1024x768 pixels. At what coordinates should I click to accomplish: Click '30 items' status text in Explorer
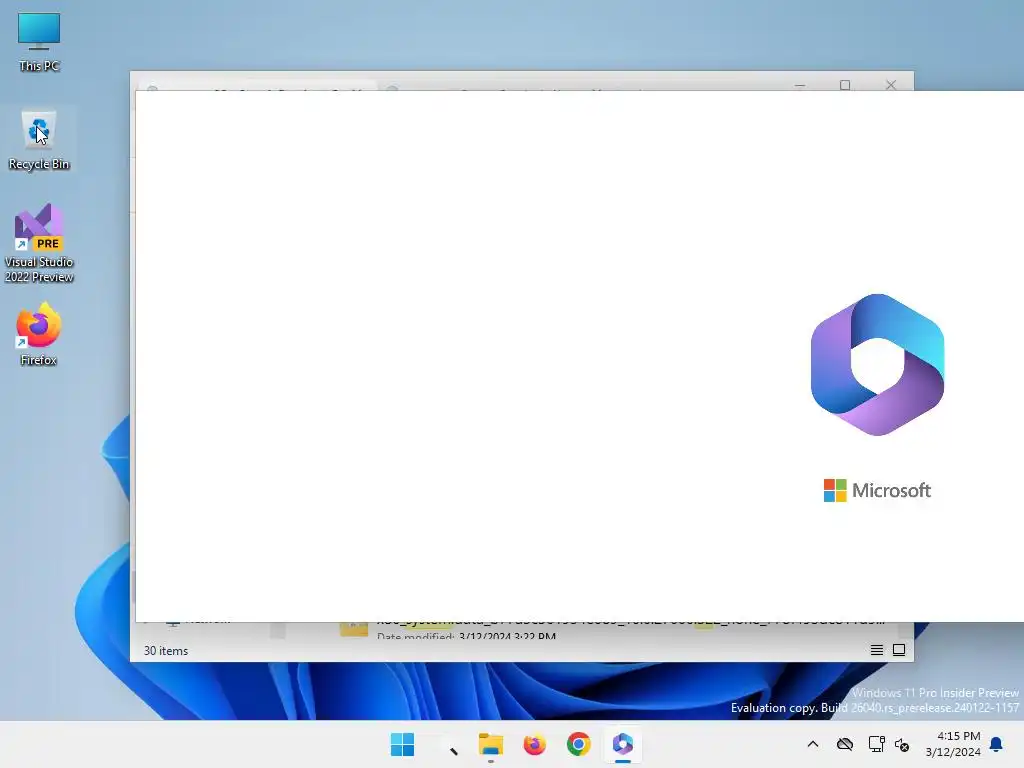[166, 650]
